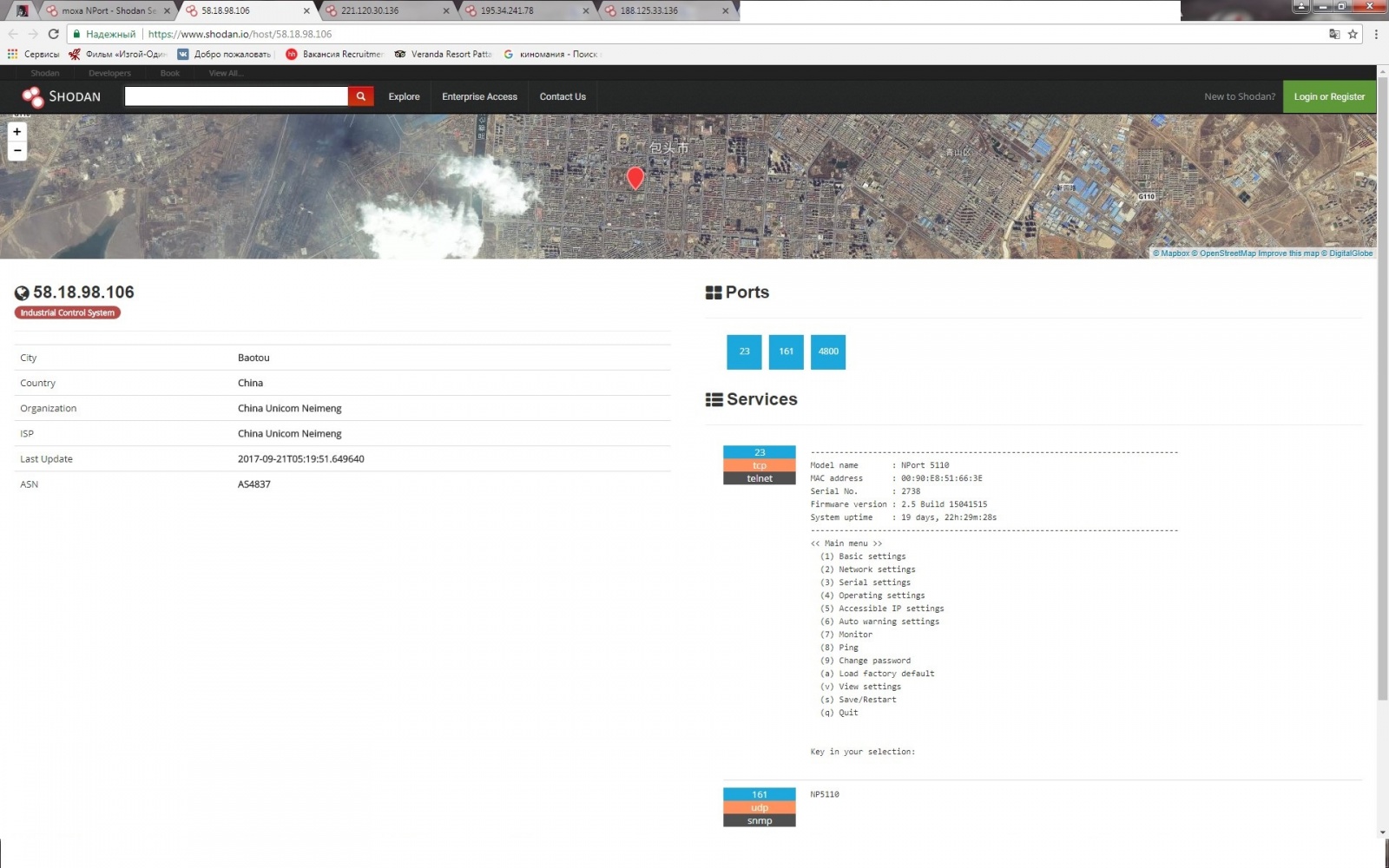Image resolution: width=1389 pixels, height=868 pixels.
Task: Select the port 161 tile
Action: point(786,352)
